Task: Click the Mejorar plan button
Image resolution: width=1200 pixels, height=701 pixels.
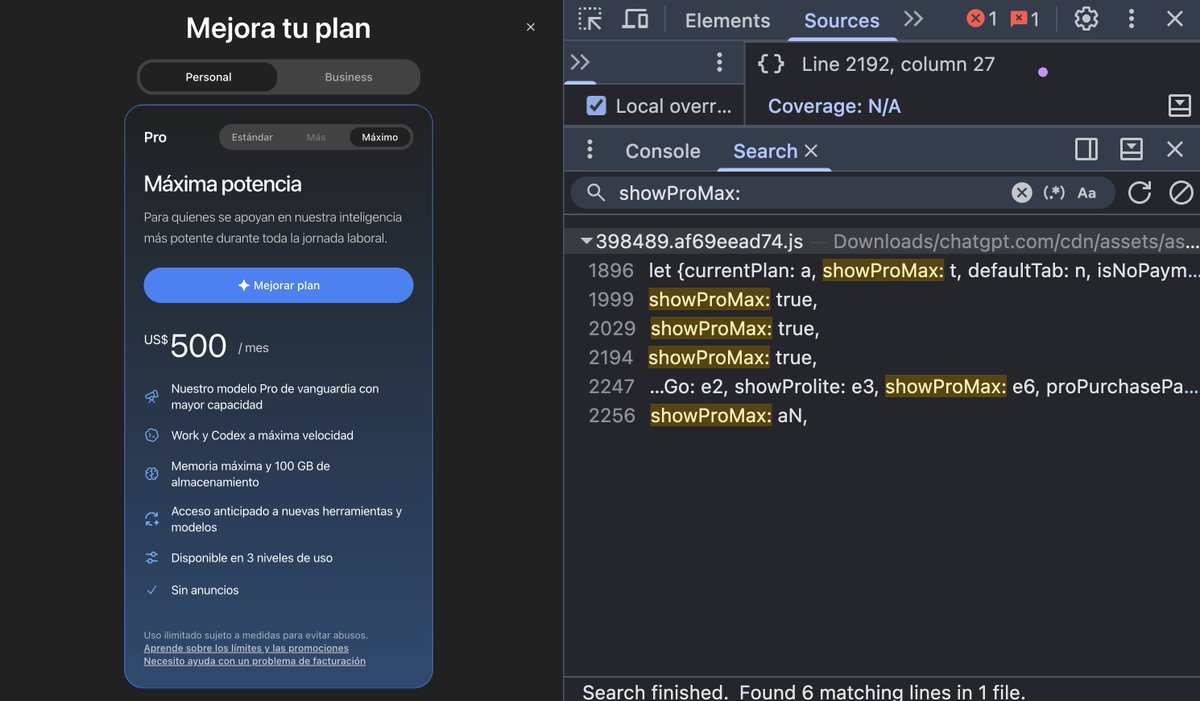Action: [x=278, y=285]
